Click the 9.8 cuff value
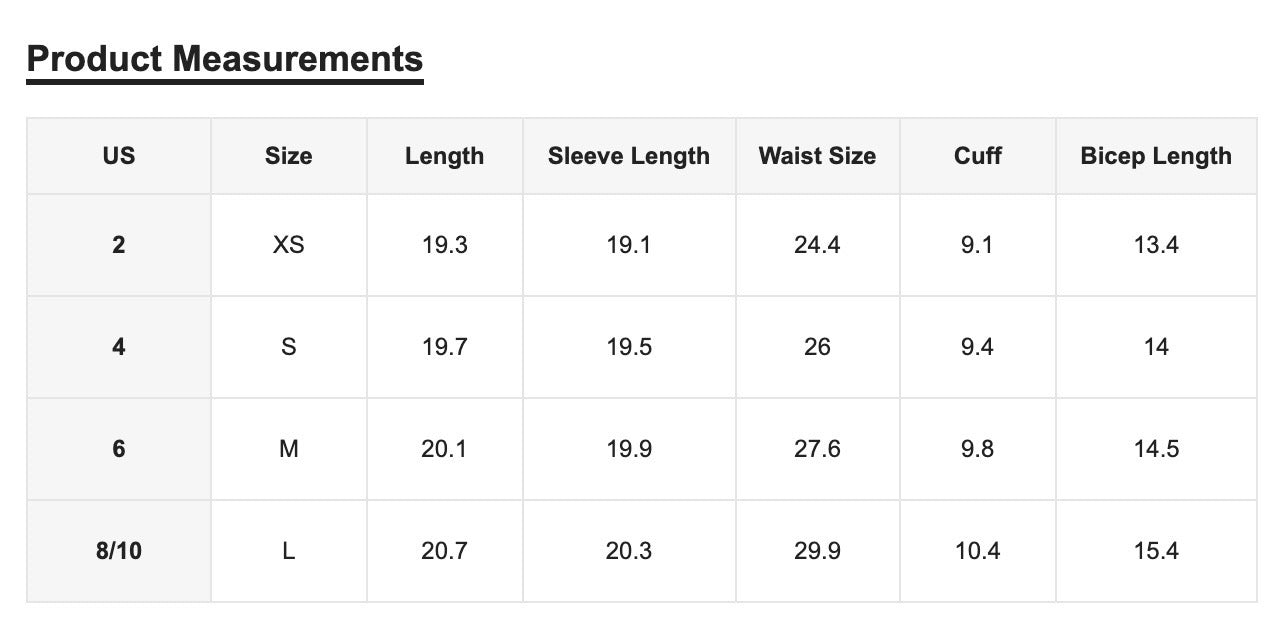Screen dimensions: 1286x627 tap(978, 449)
